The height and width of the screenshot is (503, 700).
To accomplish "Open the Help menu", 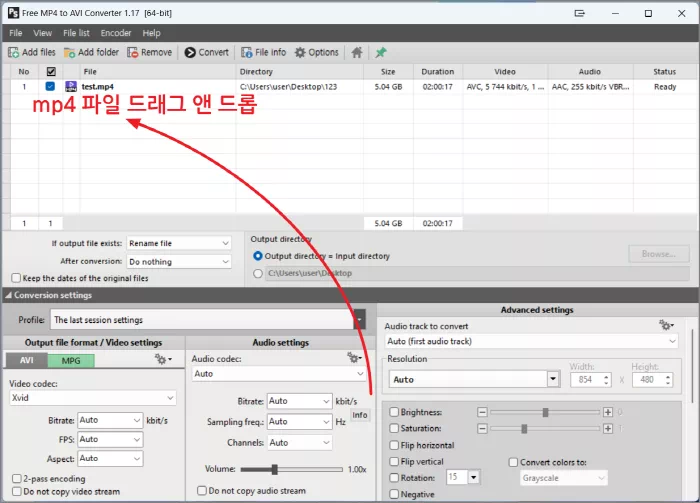I will coord(151,33).
